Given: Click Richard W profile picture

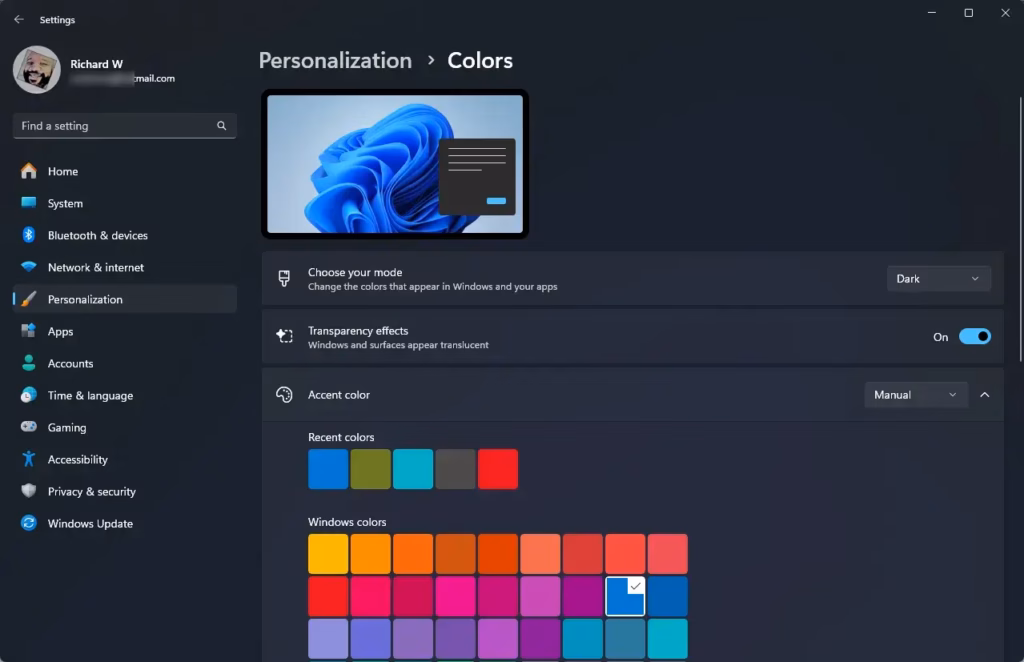Looking at the screenshot, I should coord(37,69).
